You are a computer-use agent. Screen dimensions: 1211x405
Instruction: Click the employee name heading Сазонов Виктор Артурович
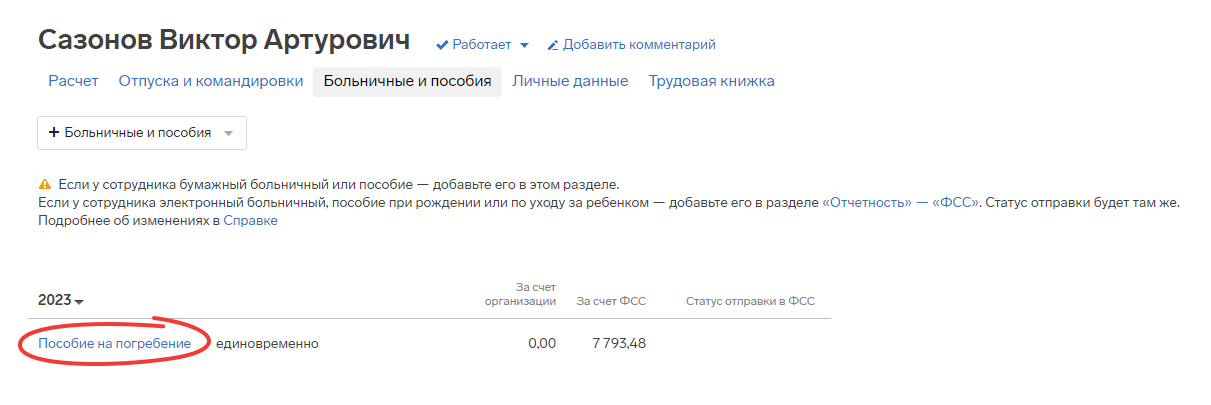click(224, 40)
